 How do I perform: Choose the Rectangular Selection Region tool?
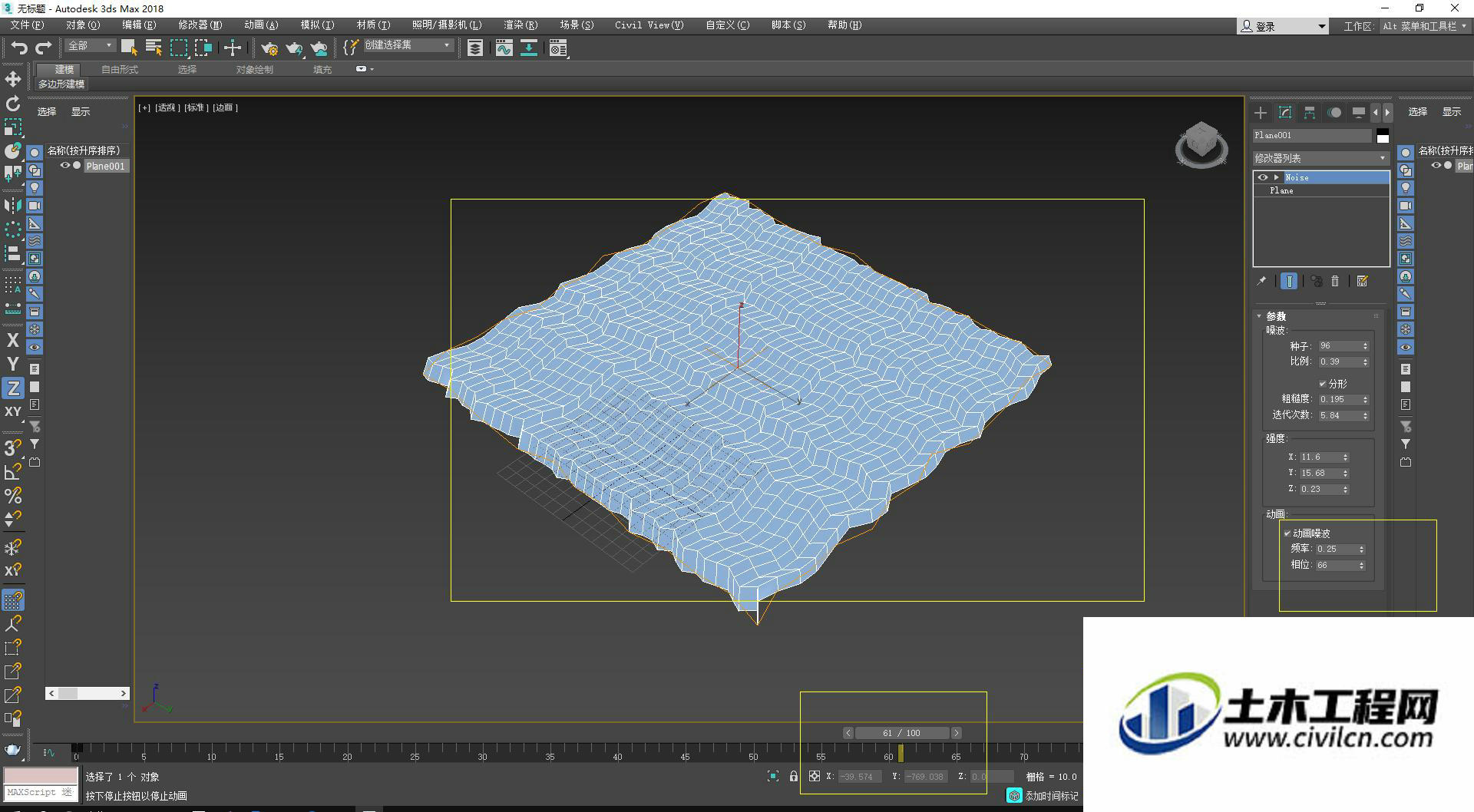click(179, 48)
